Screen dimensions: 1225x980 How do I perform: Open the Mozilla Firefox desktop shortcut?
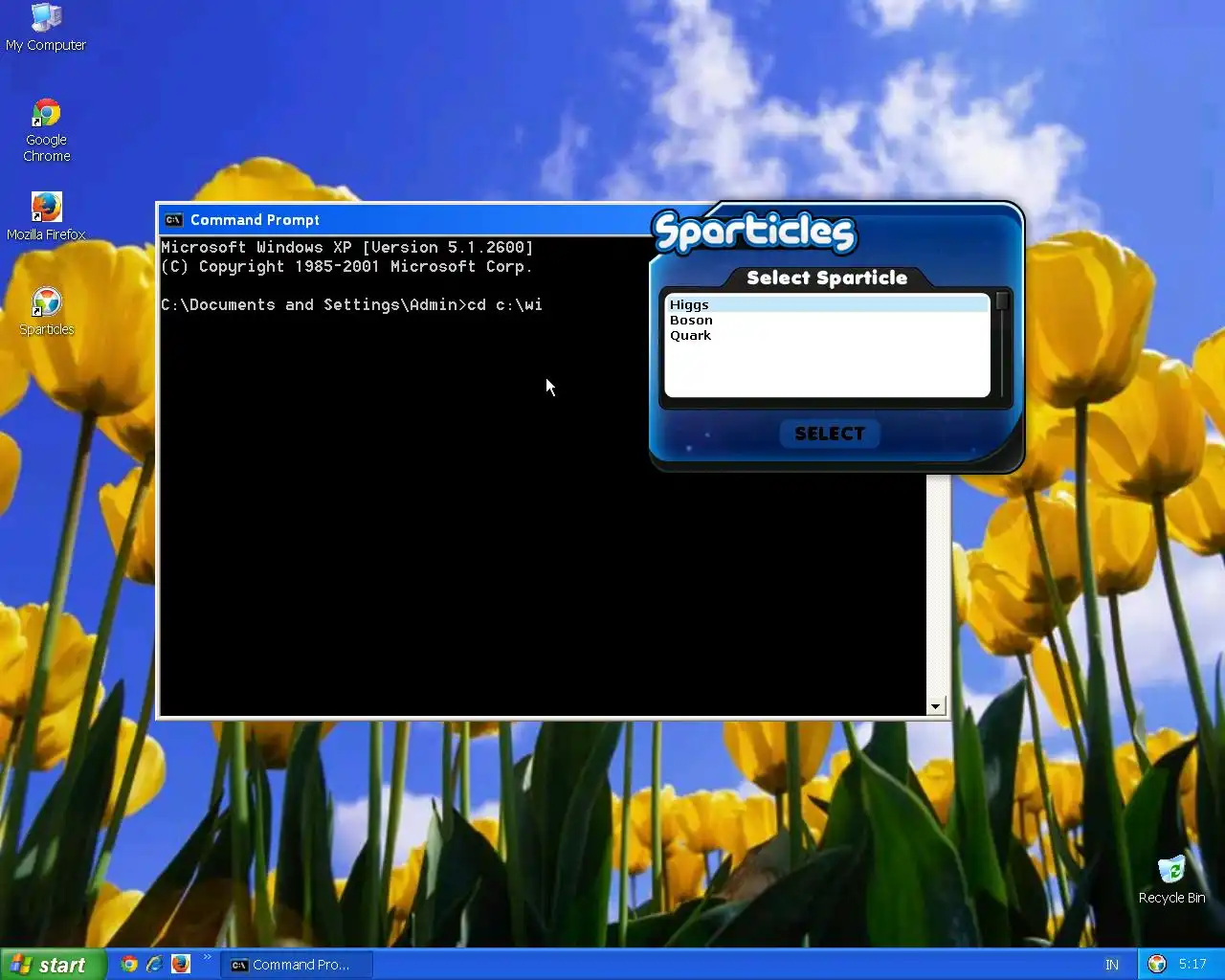tap(46, 216)
